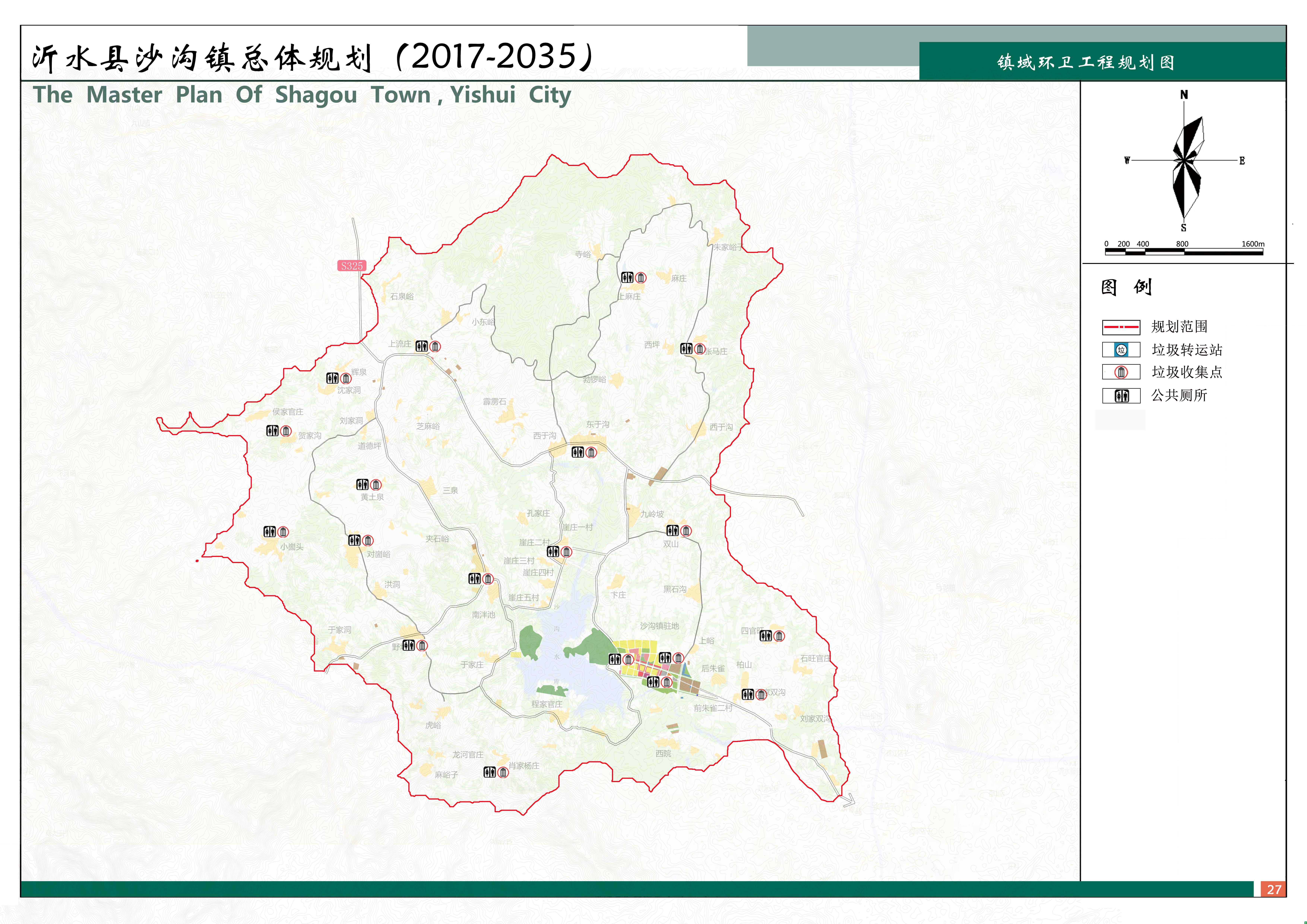Select the garbage collection icon beside 四官庄

click(x=779, y=636)
